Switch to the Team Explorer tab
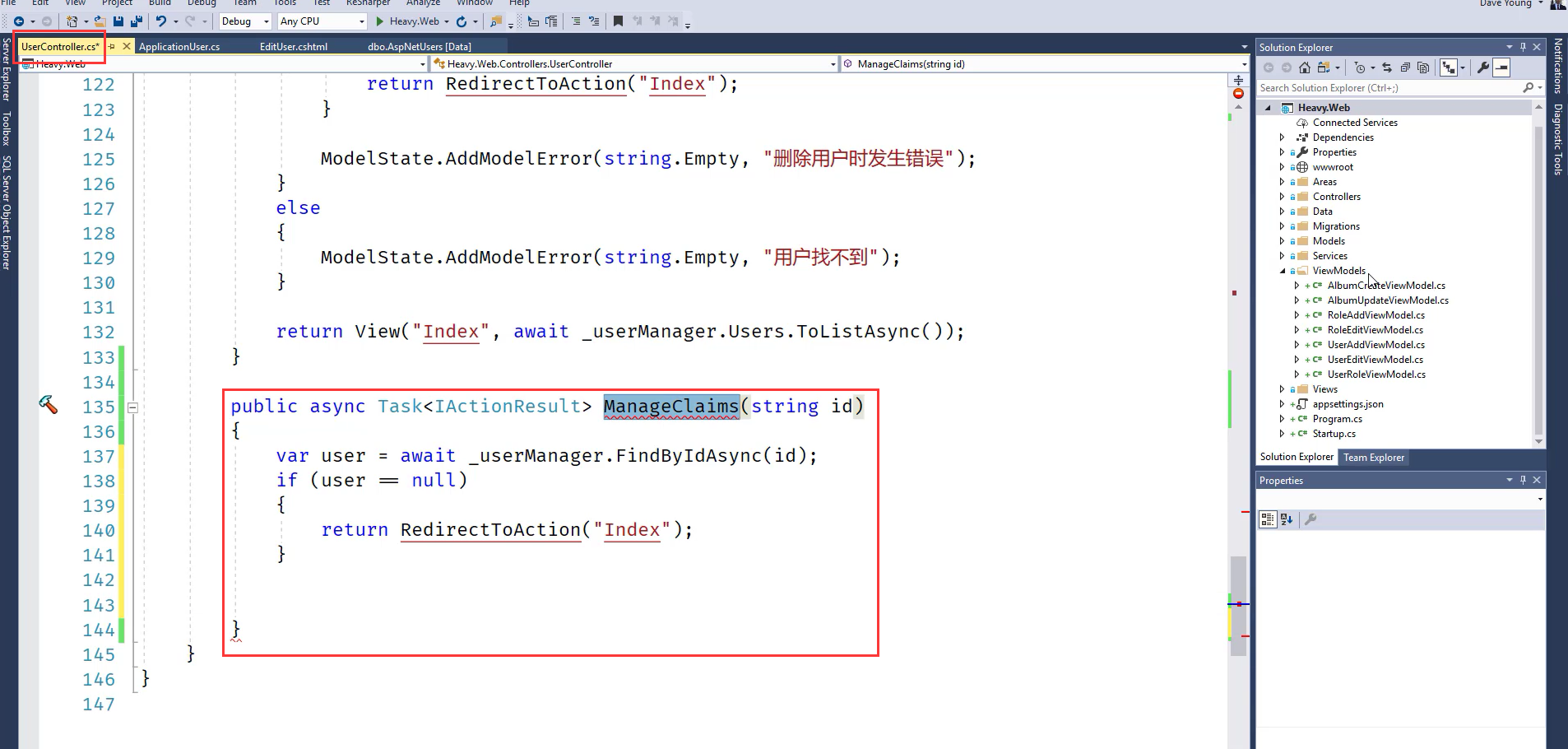1568x749 pixels. 1373,458
